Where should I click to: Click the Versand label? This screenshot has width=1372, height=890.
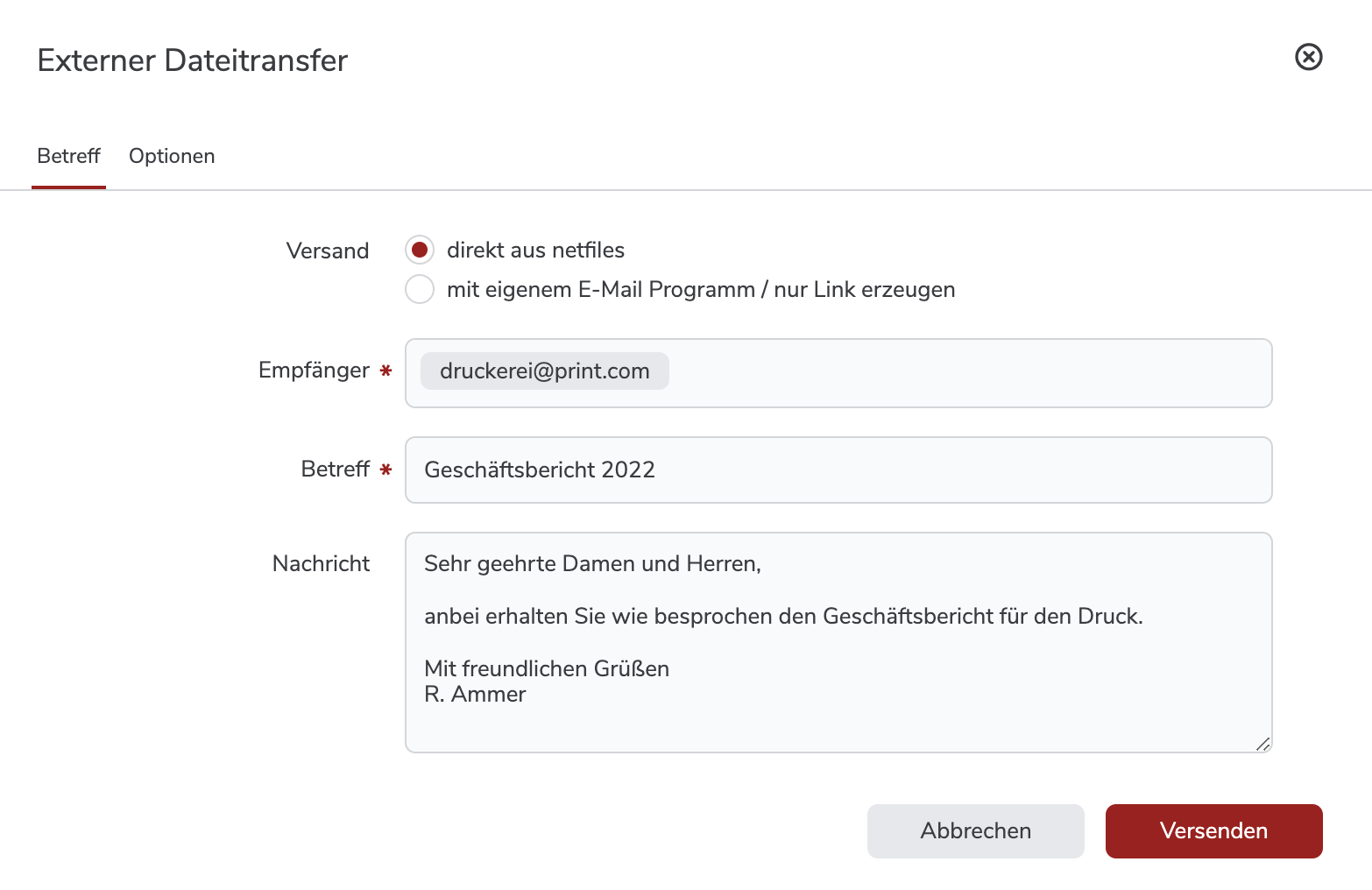pyautogui.click(x=327, y=251)
